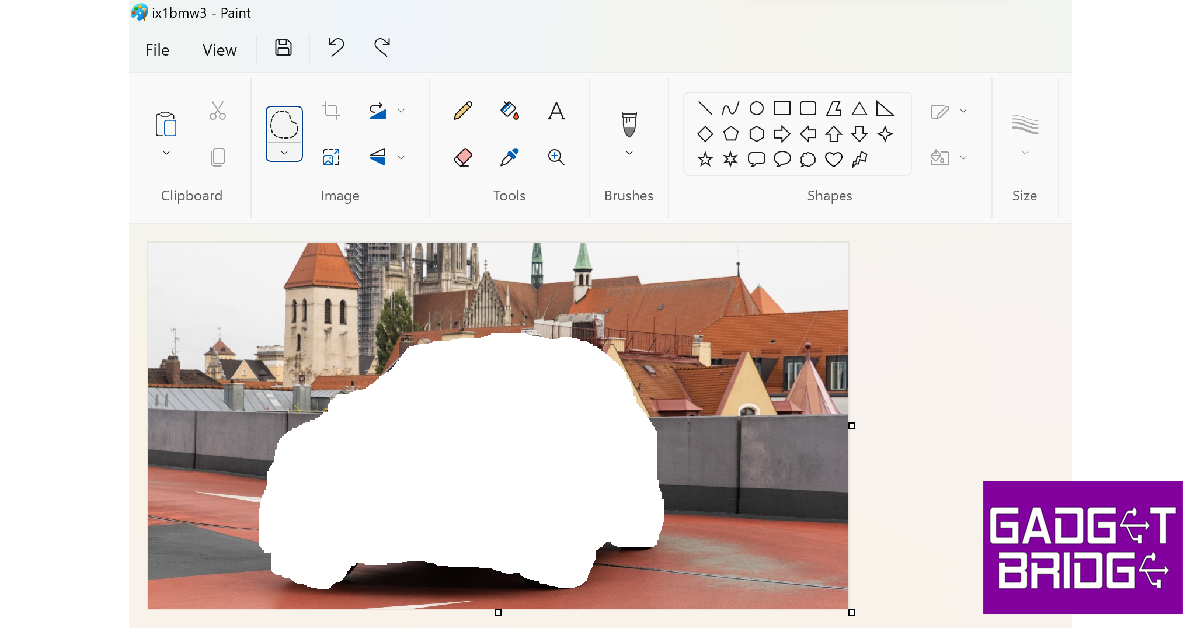The width and height of the screenshot is (1200, 628).
Task: Click the Cut scissors icon
Action: (x=217, y=110)
